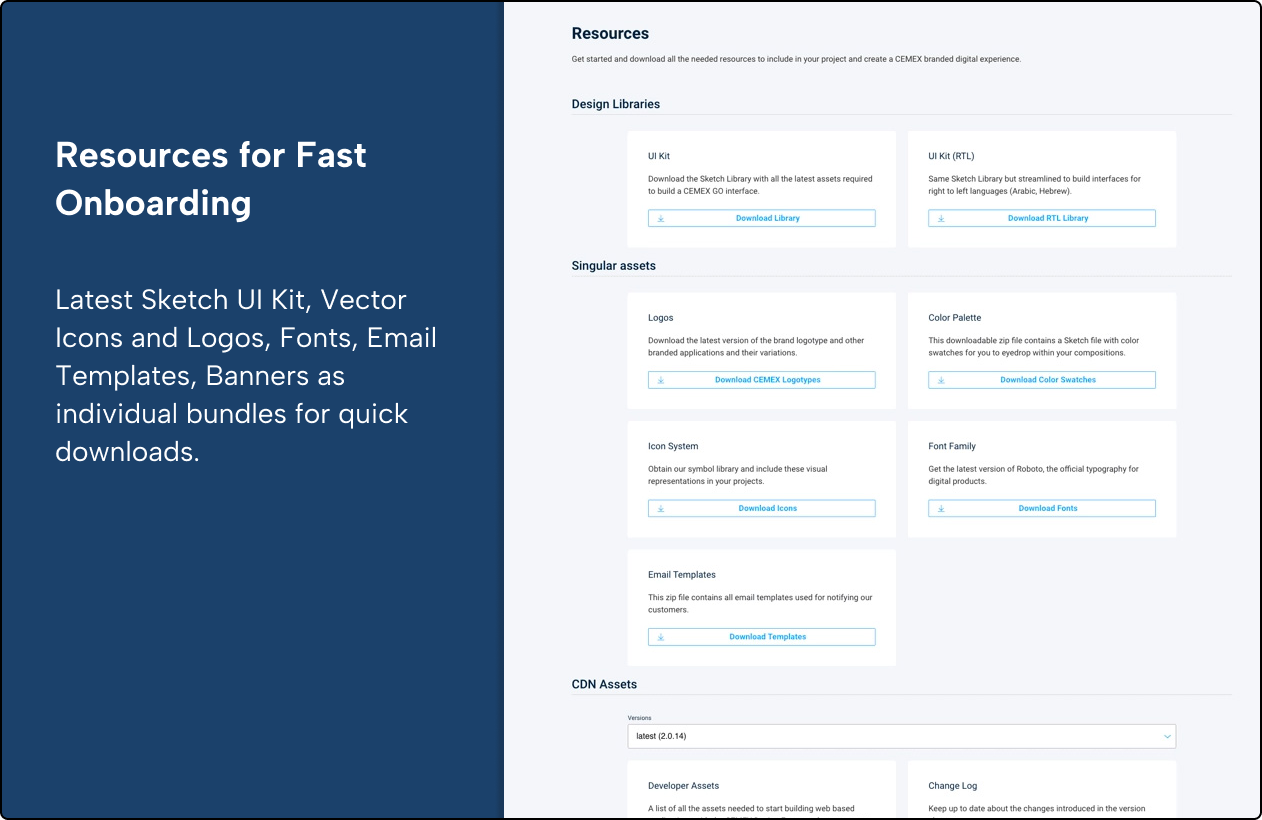Click the download arrow icon beside Download RTL Library
The width and height of the screenshot is (1262, 820).
[941, 218]
